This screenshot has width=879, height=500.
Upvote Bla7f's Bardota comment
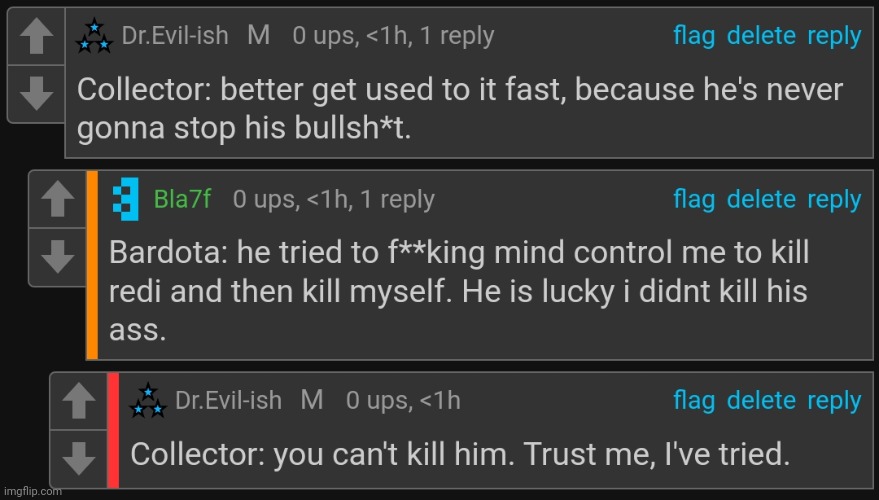click(58, 200)
